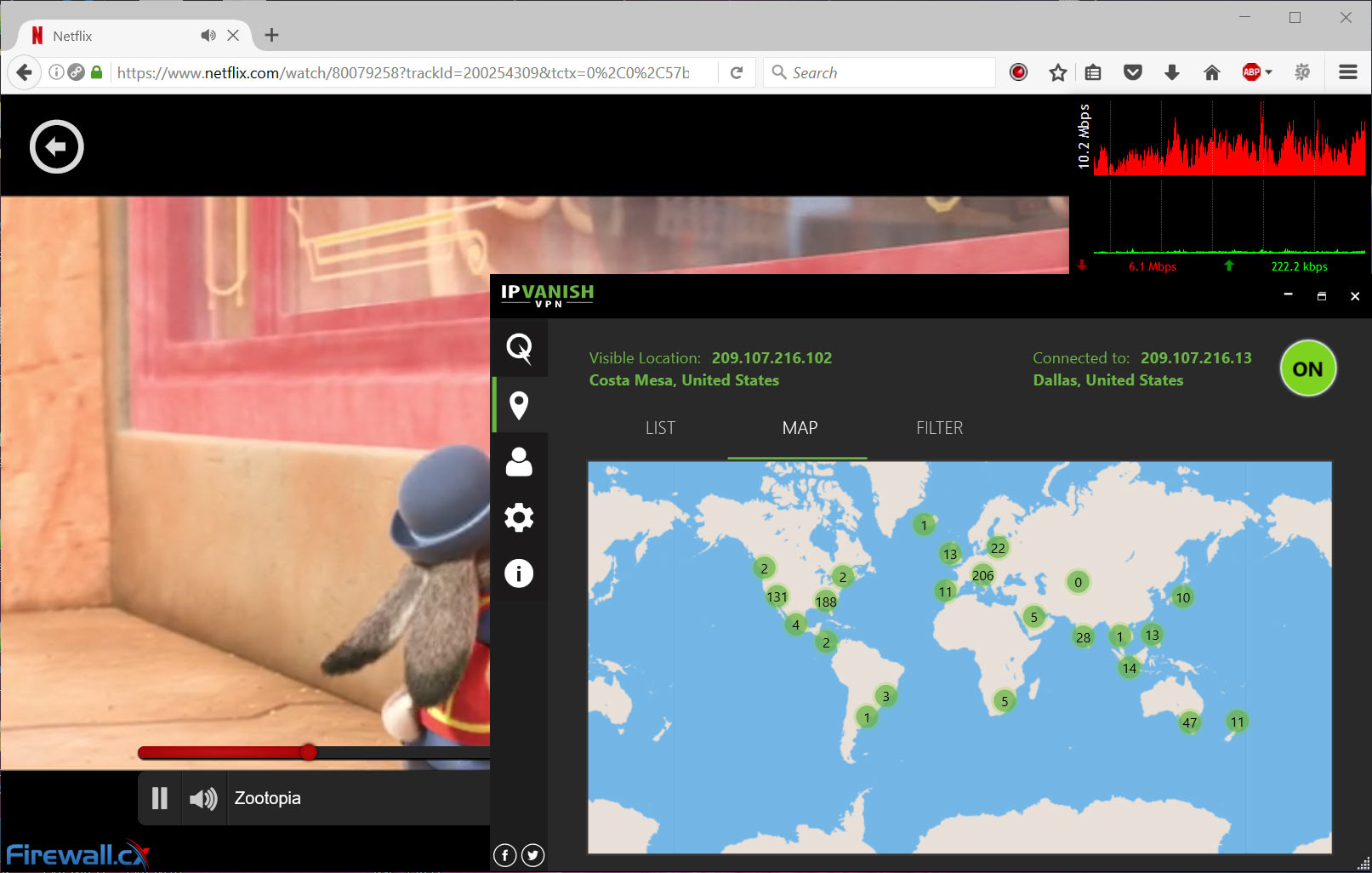The height and width of the screenshot is (873, 1372).
Task: Click the 222.2 kbps upload rate readout
Action: click(1299, 266)
